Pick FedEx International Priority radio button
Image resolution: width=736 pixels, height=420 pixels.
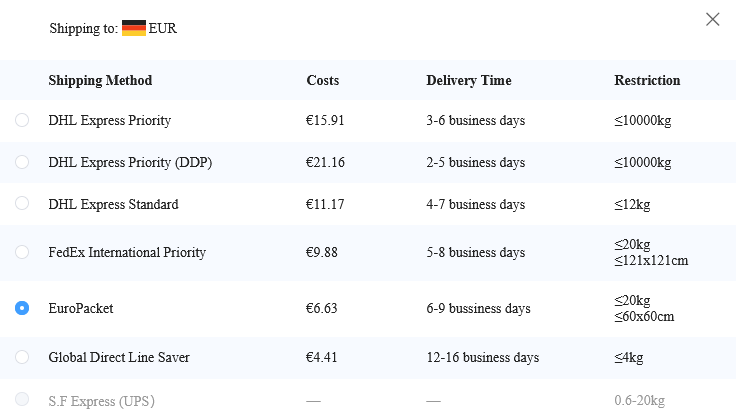click(22, 252)
